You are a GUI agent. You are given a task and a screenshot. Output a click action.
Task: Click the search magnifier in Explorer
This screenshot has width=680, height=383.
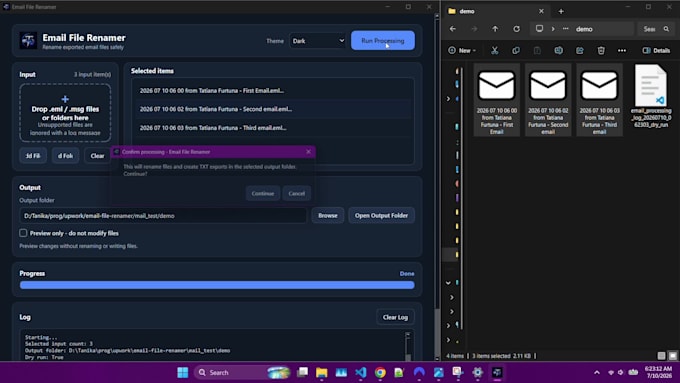pos(666,29)
